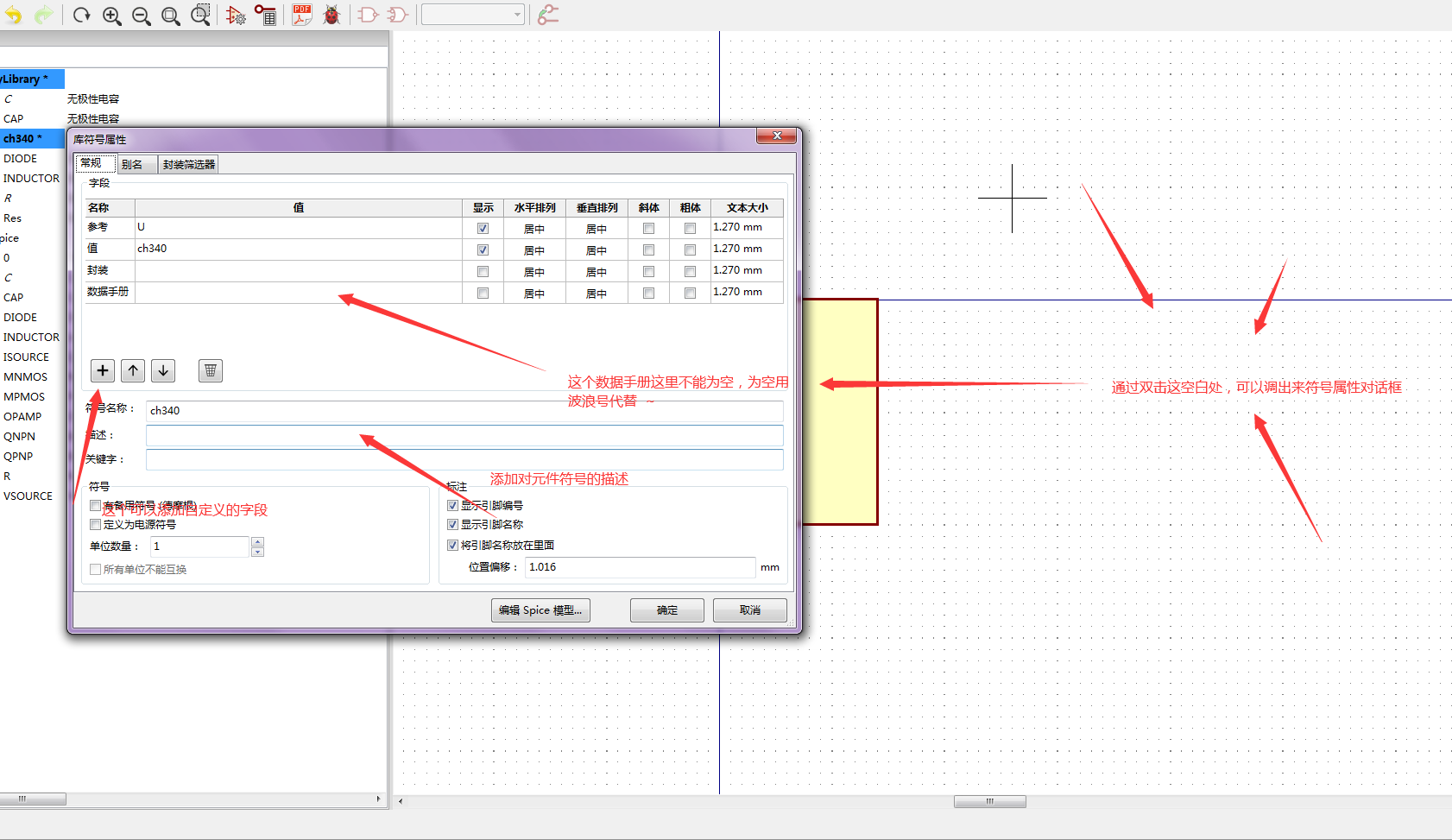Open 水平排列 cell of 数据手册 row
Image resolution: width=1452 pixels, height=840 pixels.
[x=534, y=294]
